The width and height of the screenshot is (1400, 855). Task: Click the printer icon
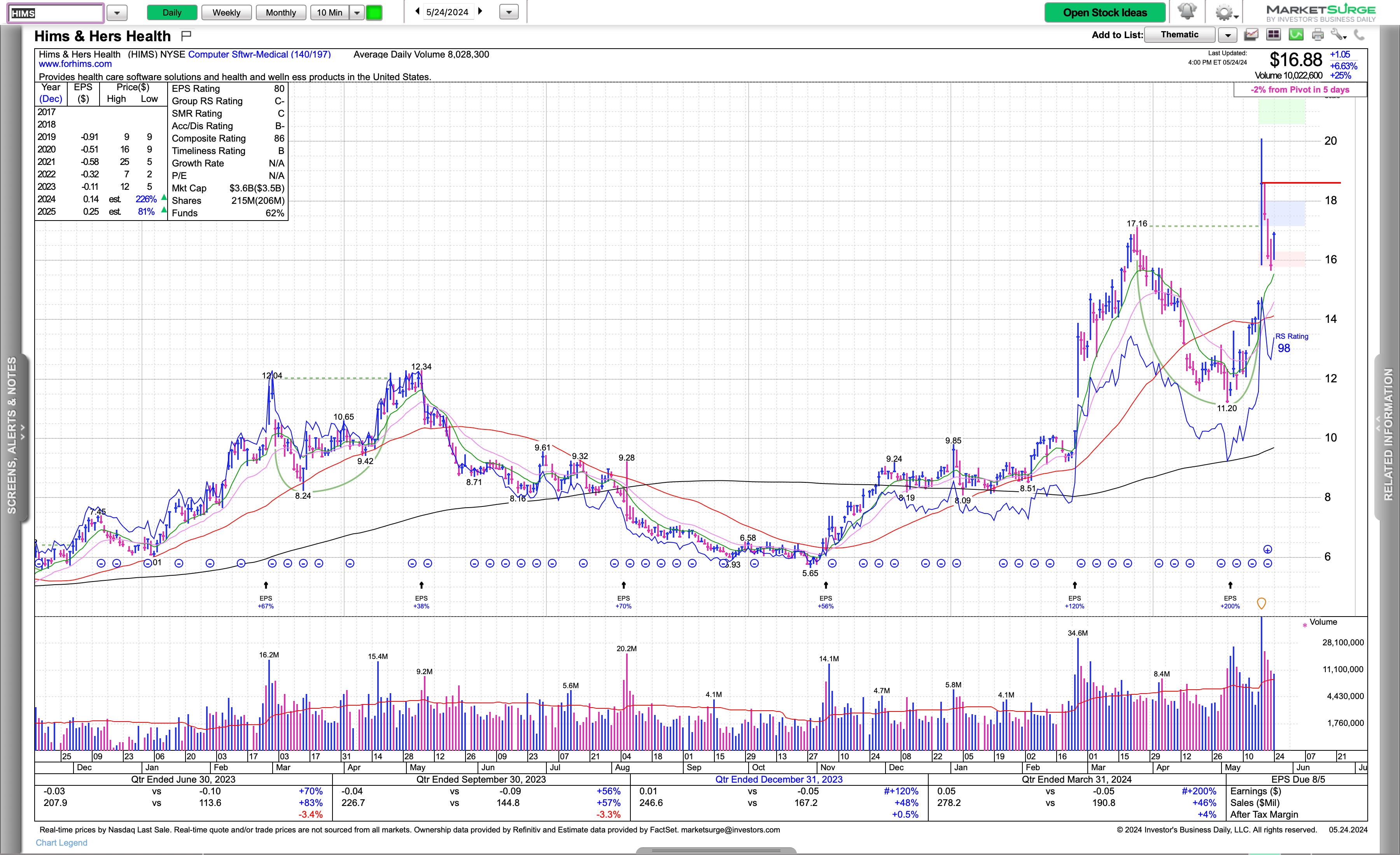tap(1318, 35)
